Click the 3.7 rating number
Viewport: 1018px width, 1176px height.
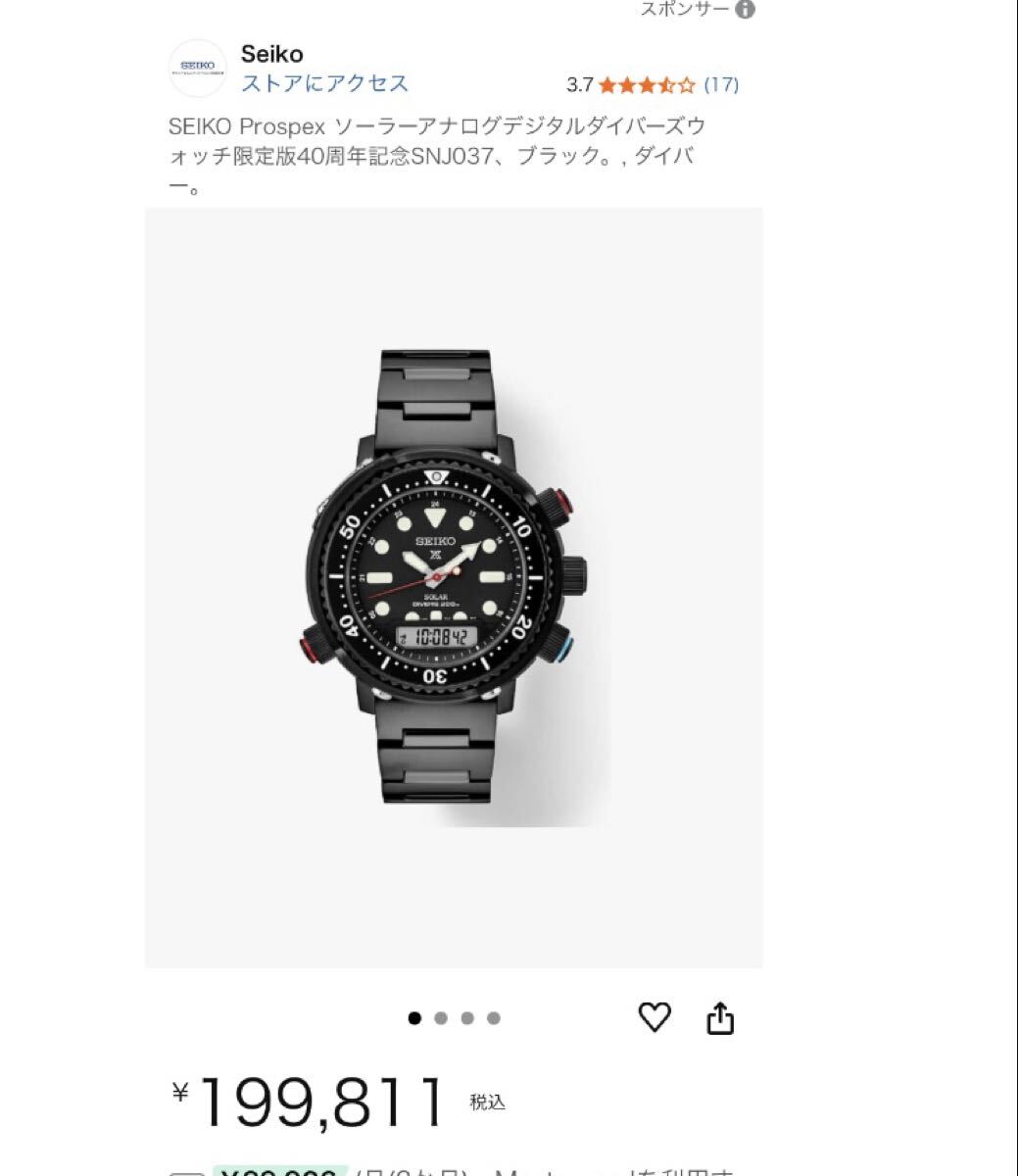click(580, 84)
